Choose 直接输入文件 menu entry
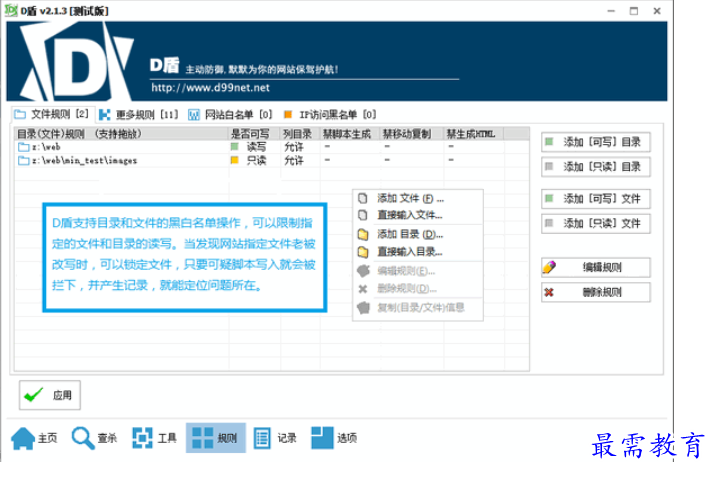Screen dimensions: 713x477 pos(417,215)
